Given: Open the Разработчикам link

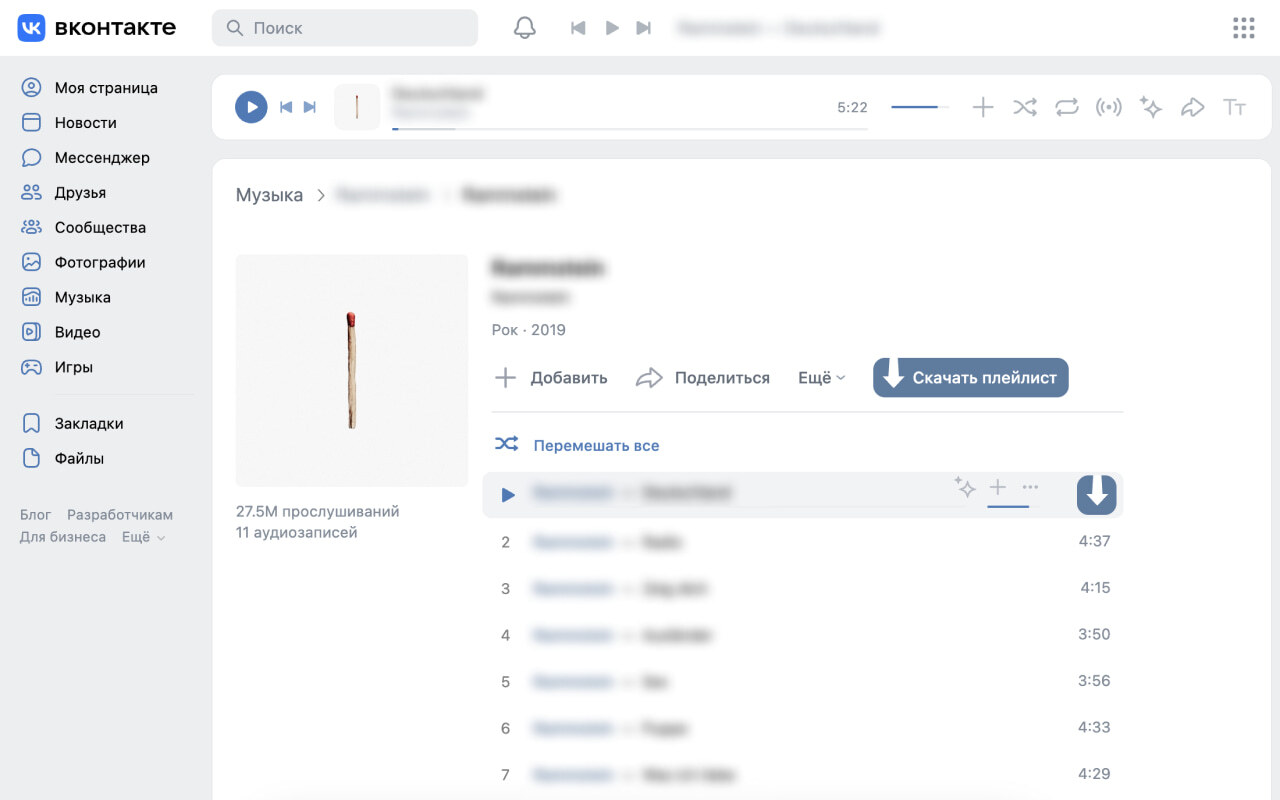Looking at the screenshot, I should (x=118, y=514).
